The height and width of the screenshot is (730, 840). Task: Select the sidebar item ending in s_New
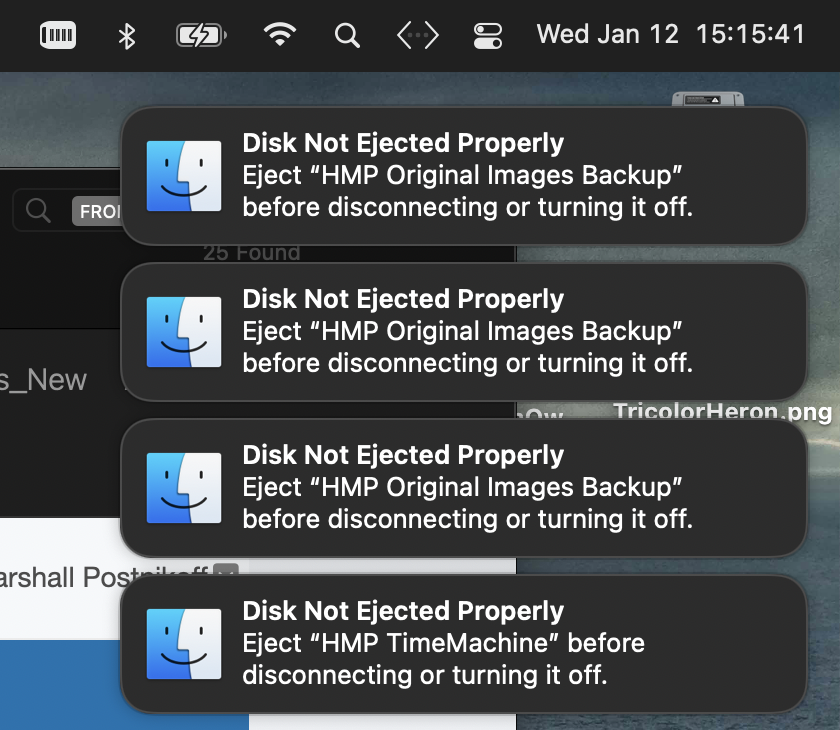[x=44, y=380]
